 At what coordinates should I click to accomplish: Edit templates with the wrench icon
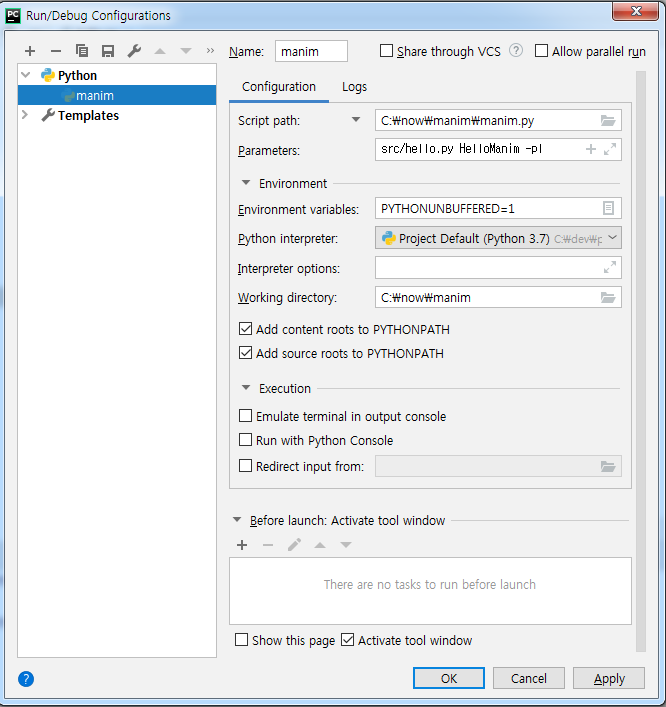tap(134, 51)
